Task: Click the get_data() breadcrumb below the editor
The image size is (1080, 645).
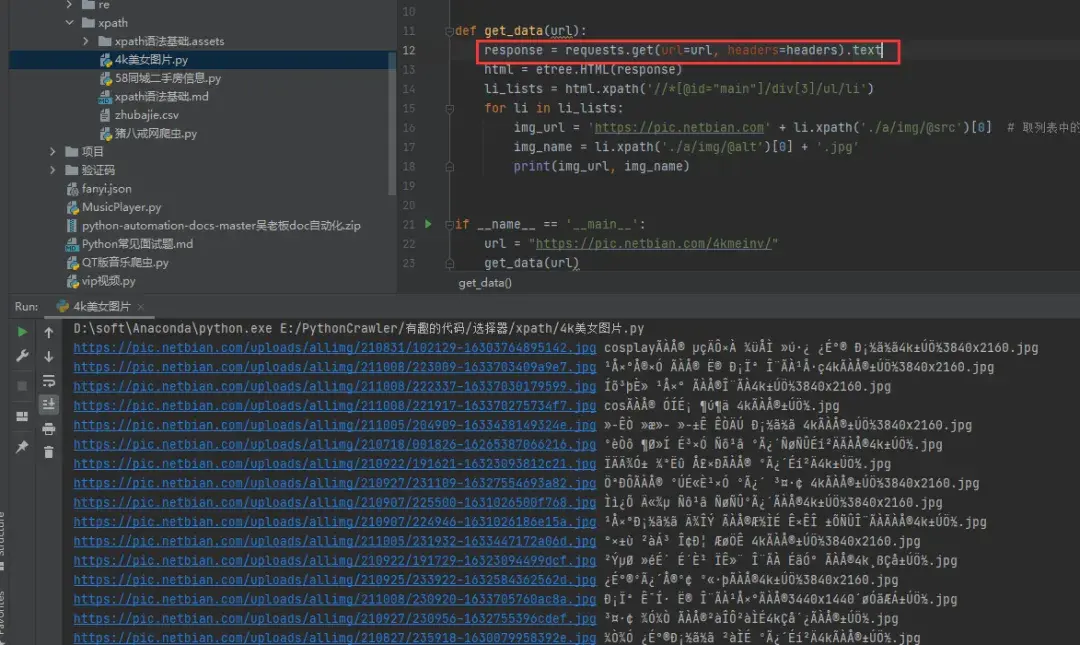Action: pos(485,283)
